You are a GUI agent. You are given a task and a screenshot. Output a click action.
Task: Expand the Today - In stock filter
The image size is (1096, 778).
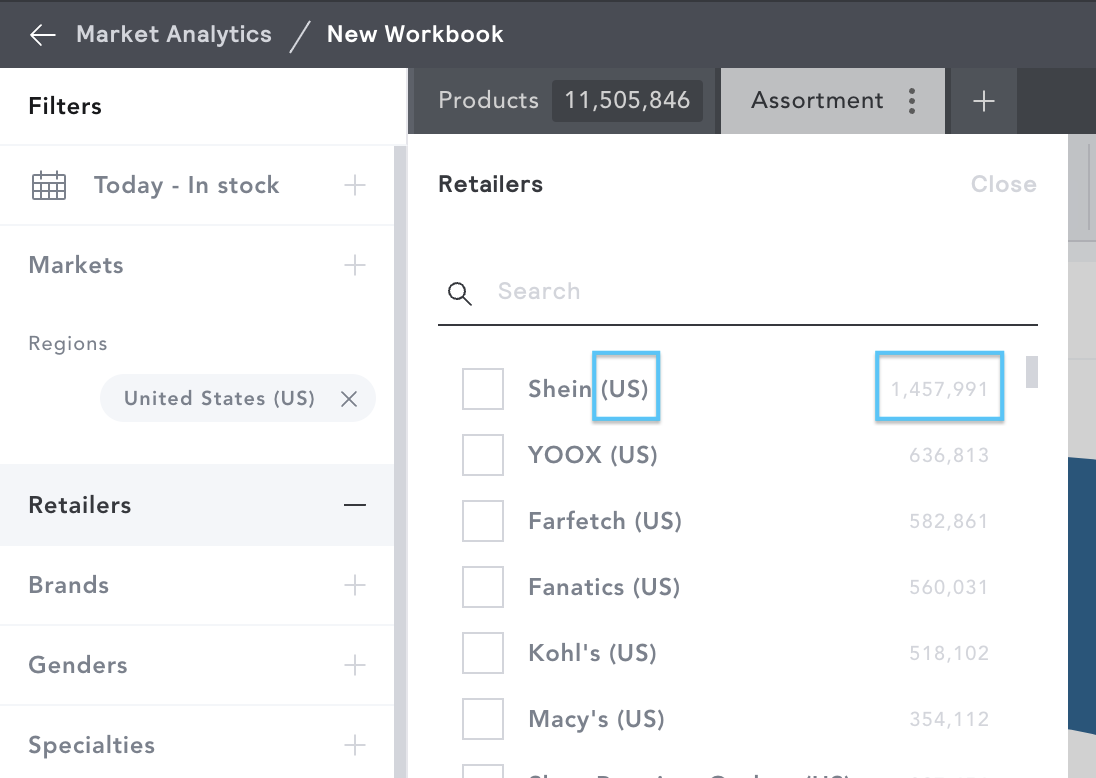(355, 185)
